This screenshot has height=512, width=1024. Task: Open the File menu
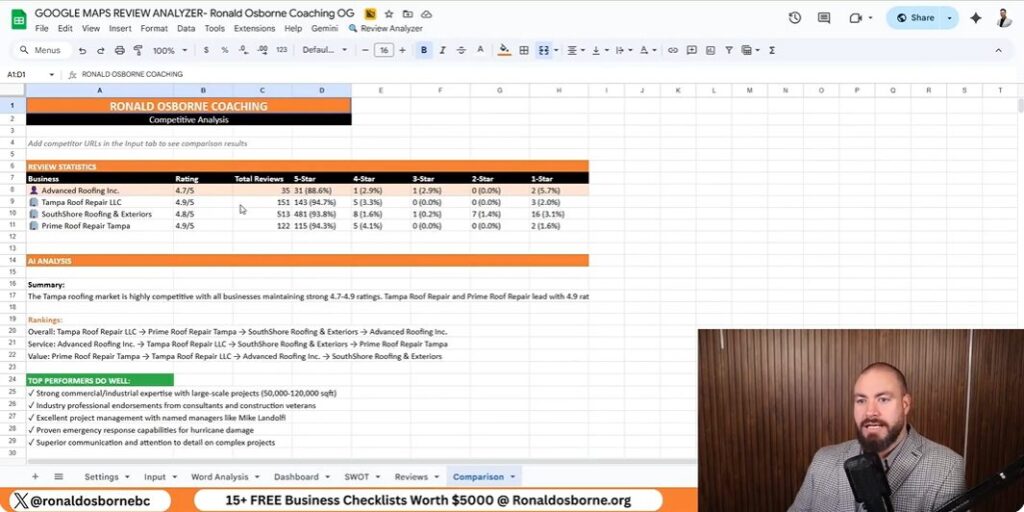pyautogui.click(x=42, y=29)
